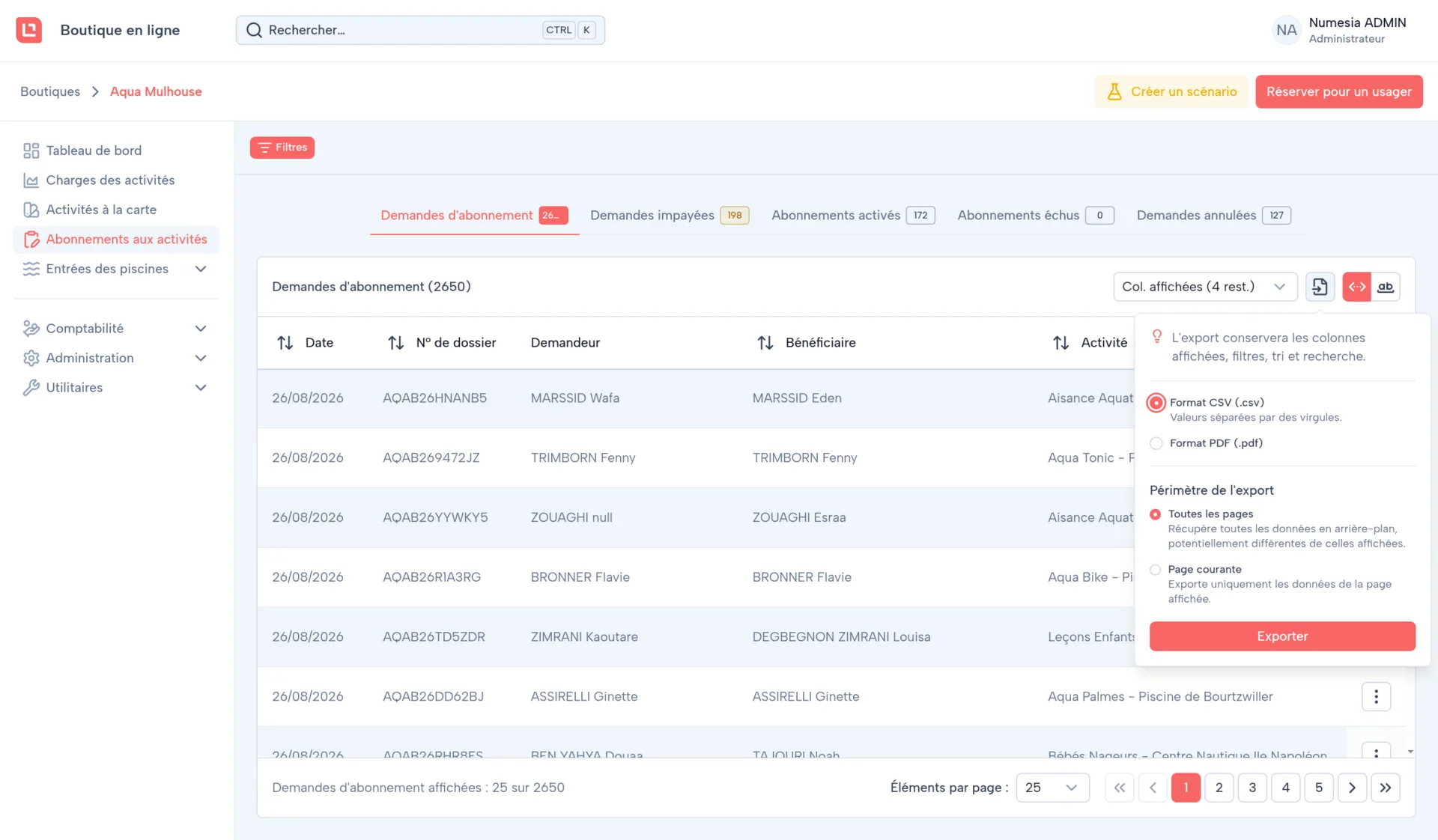Image resolution: width=1438 pixels, height=840 pixels.
Task: Select Format CSV (.csv) radio button
Action: pyautogui.click(x=1156, y=403)
